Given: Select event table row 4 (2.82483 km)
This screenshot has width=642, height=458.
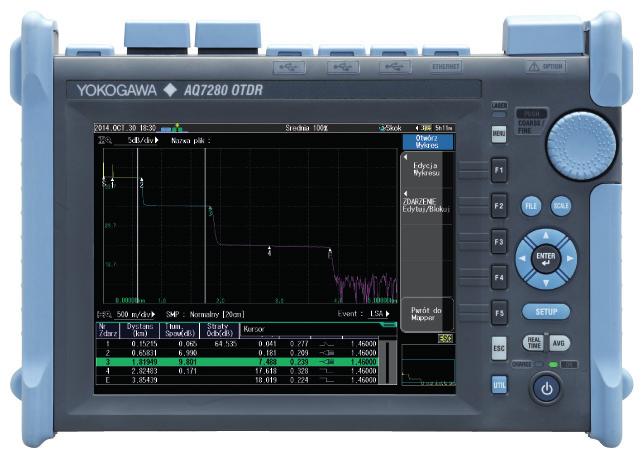Looking at the screenshot, I should [x=237, y=371].
